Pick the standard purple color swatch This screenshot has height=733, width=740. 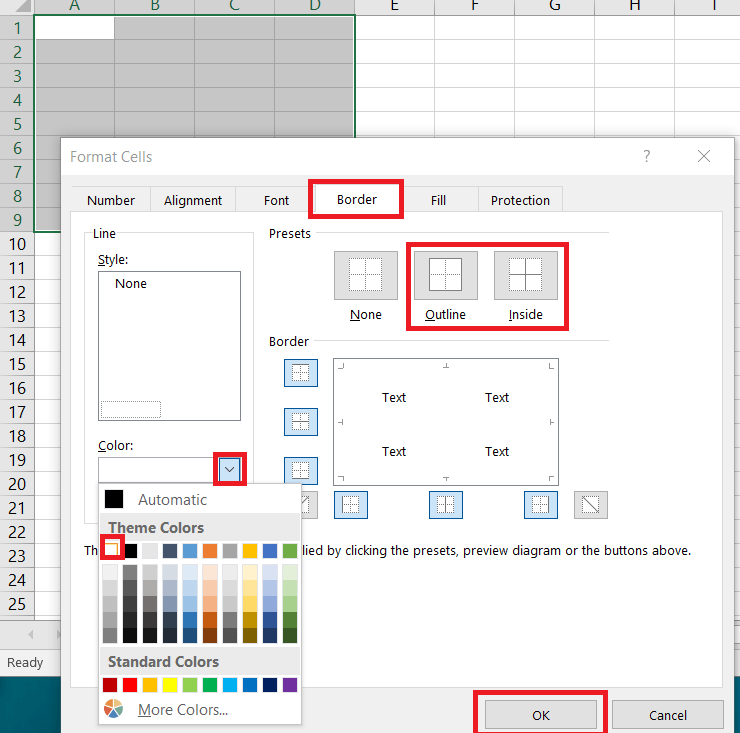(x=290, y=684)
